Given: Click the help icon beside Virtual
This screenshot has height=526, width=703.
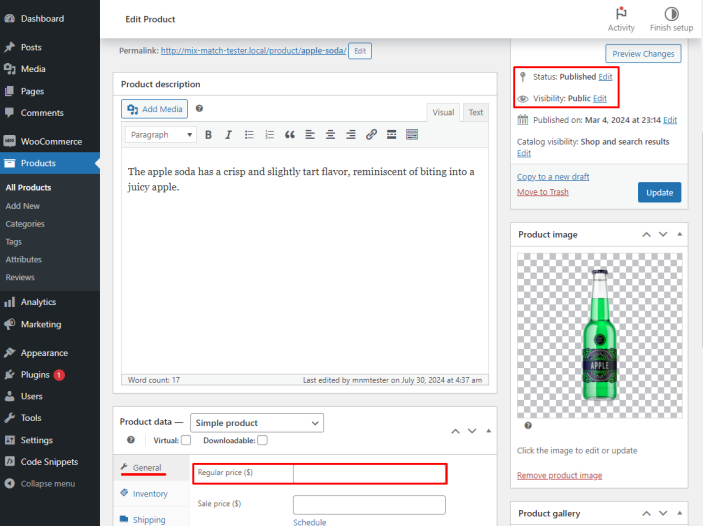Looking at the screenshot, I should click(x=131, y=440).
